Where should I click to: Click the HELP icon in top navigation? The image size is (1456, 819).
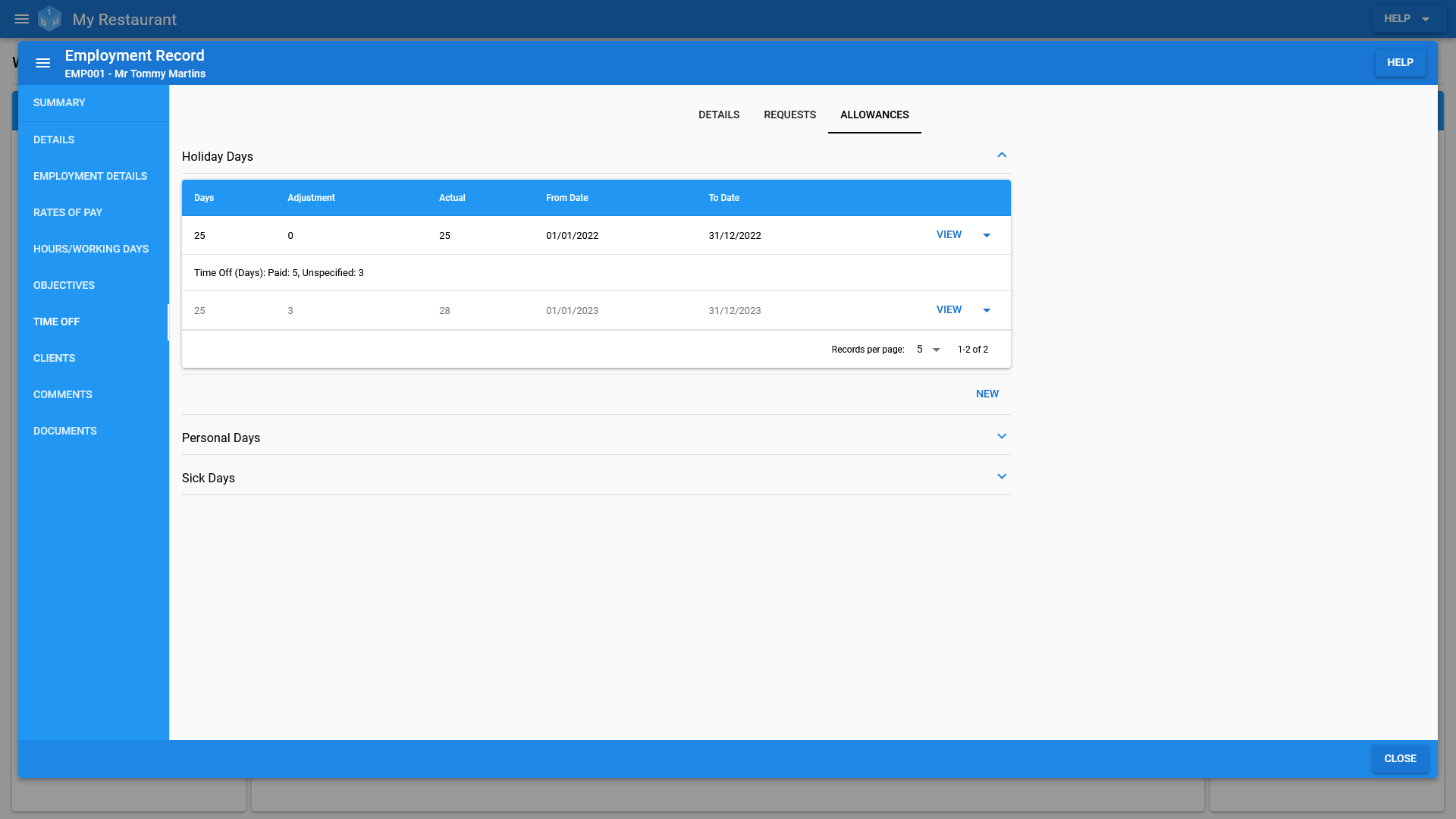pos(1405,19)
